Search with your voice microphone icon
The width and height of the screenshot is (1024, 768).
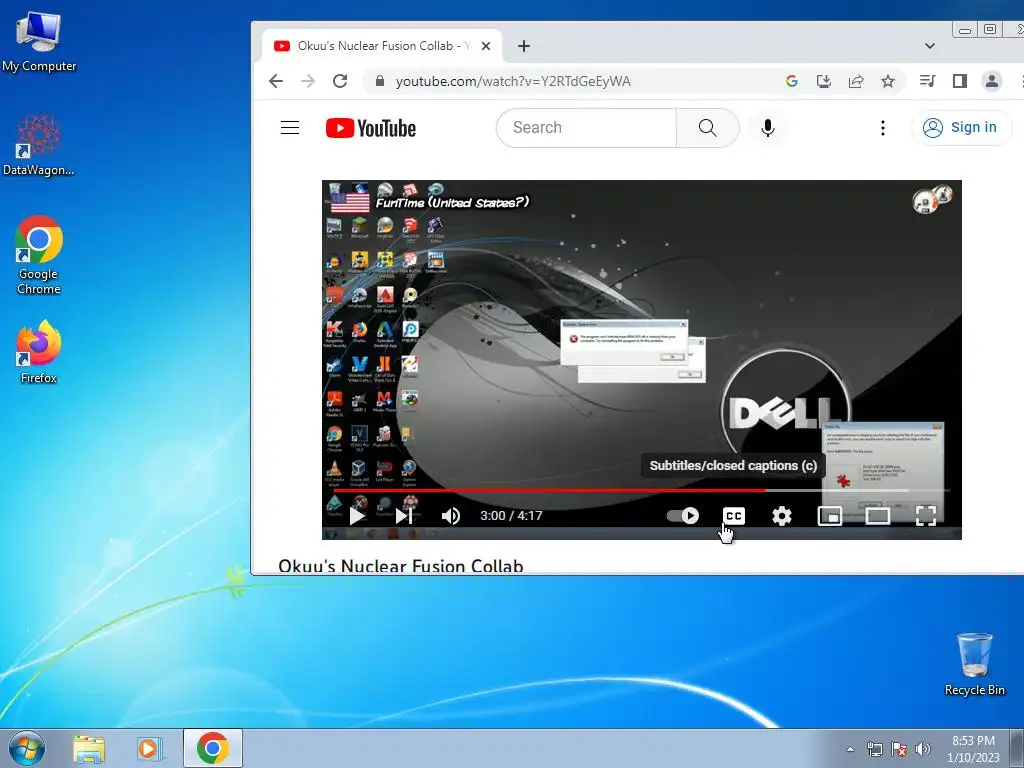[x=768, y=127]
